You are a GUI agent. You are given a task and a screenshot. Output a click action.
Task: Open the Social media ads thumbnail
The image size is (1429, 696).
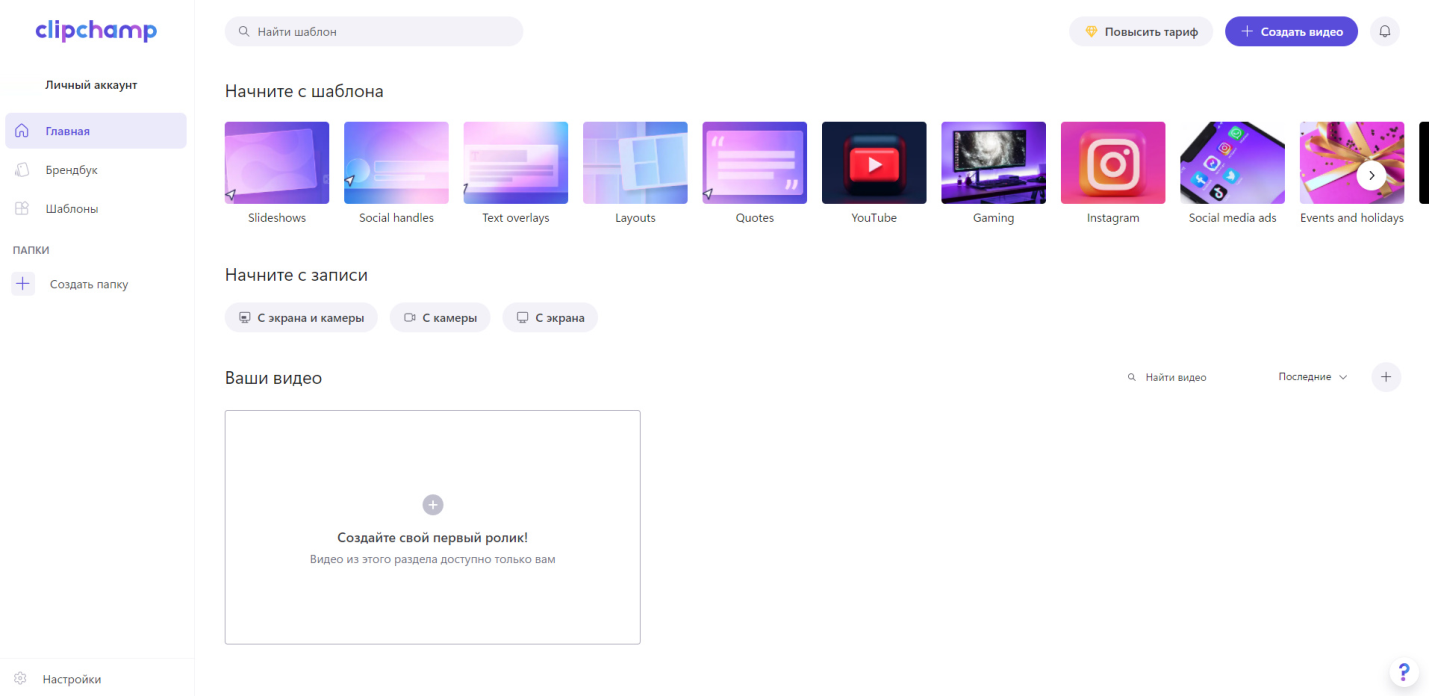click(1233, 163)
